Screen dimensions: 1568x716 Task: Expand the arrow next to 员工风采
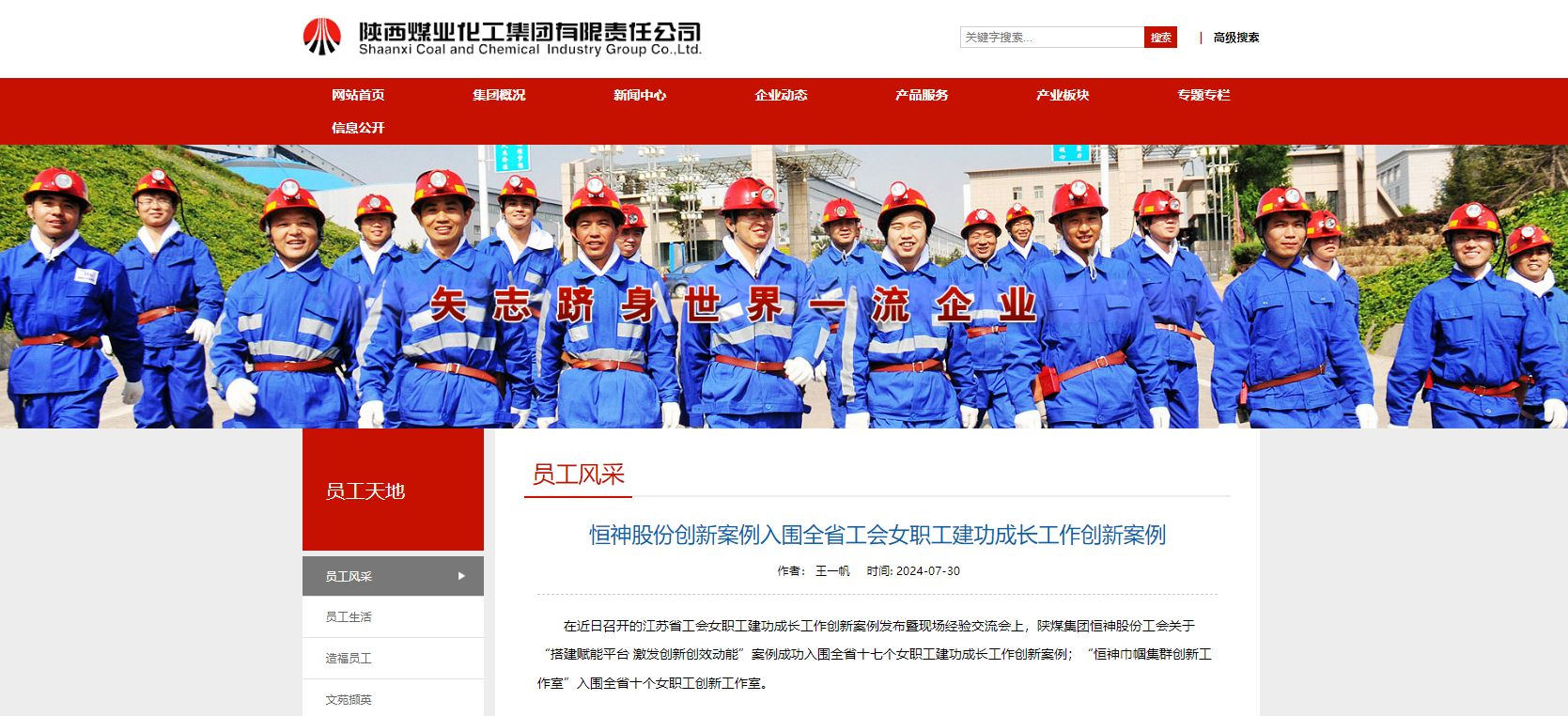point(461,576)
